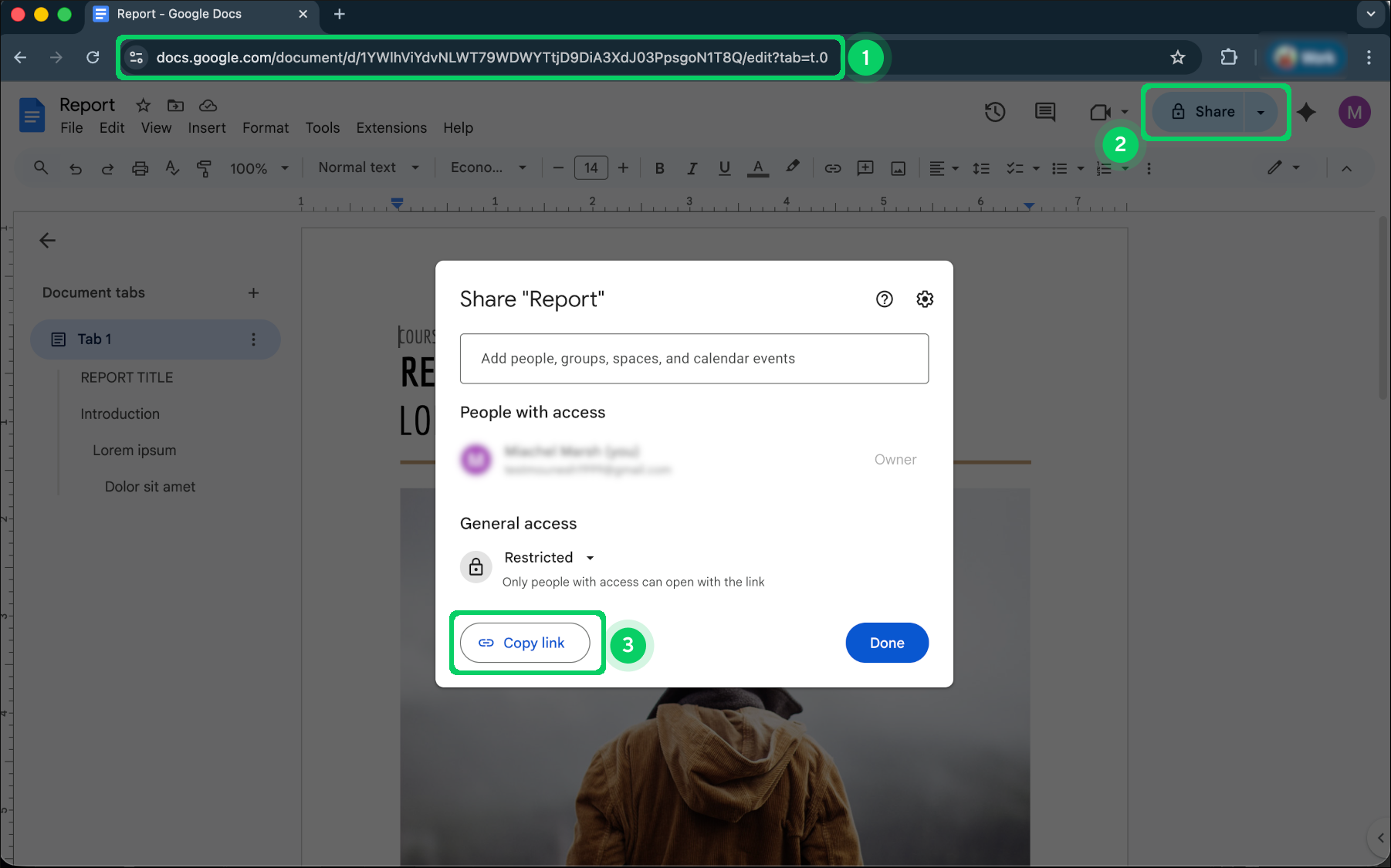Screen dimensions: 1391x868
Task: Open the comments history icon
Action: (1044, 112)
